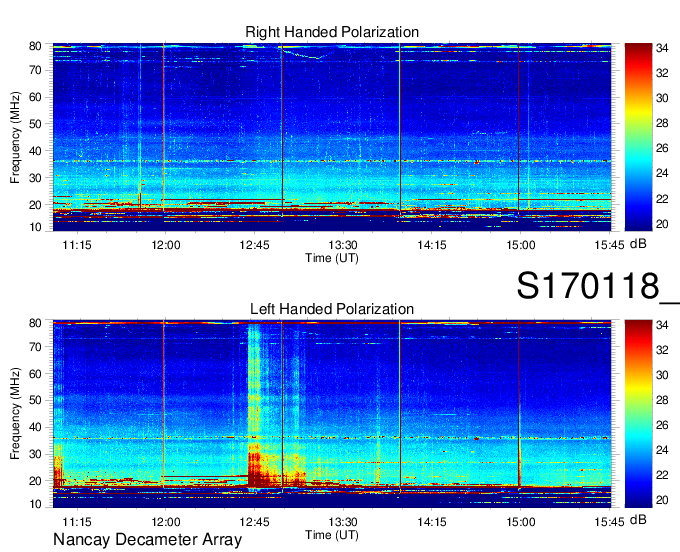The image size is (680, 552).
Task: Click the top plot's 'Frequency (MHz)' axis label
Action: 15,137
